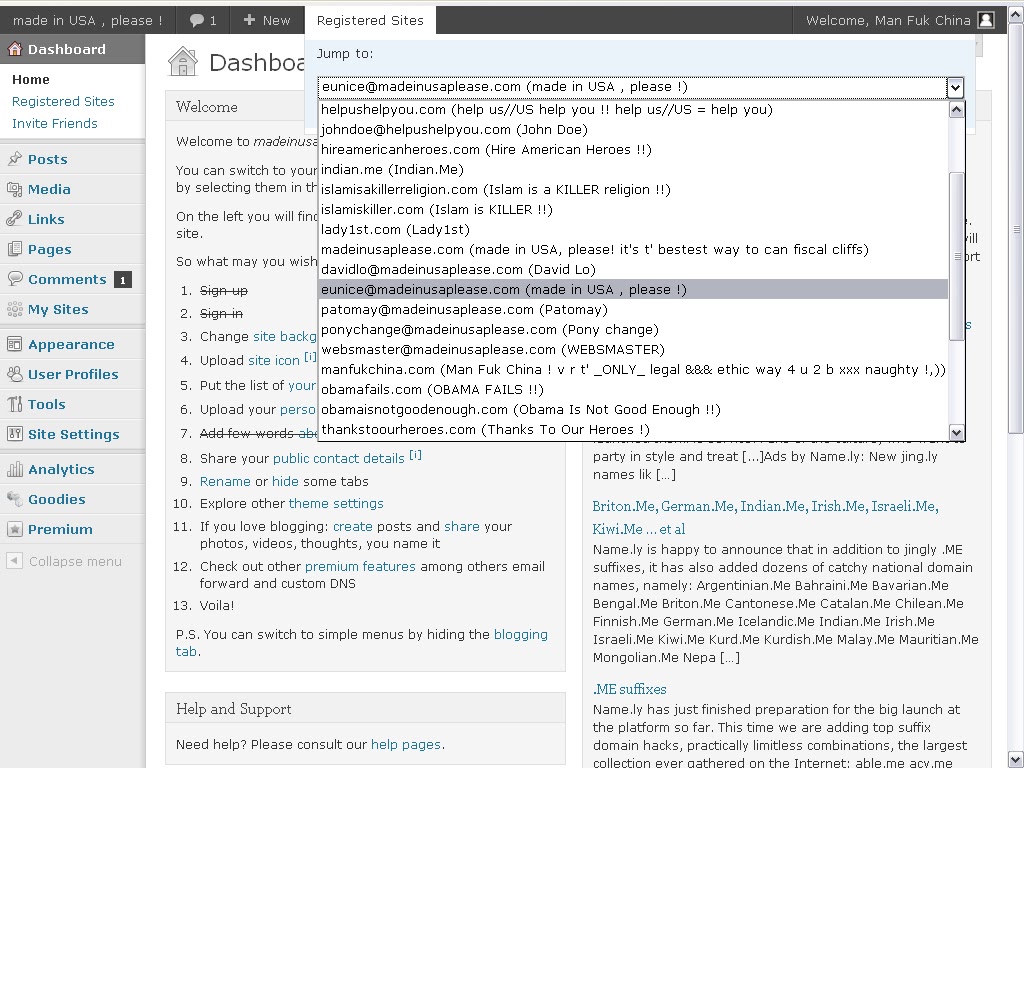Select ponychange@madeinusaplease.com option
Image resolution: width=1024 pixels, height=999 pixels.
tap(633, 330)
